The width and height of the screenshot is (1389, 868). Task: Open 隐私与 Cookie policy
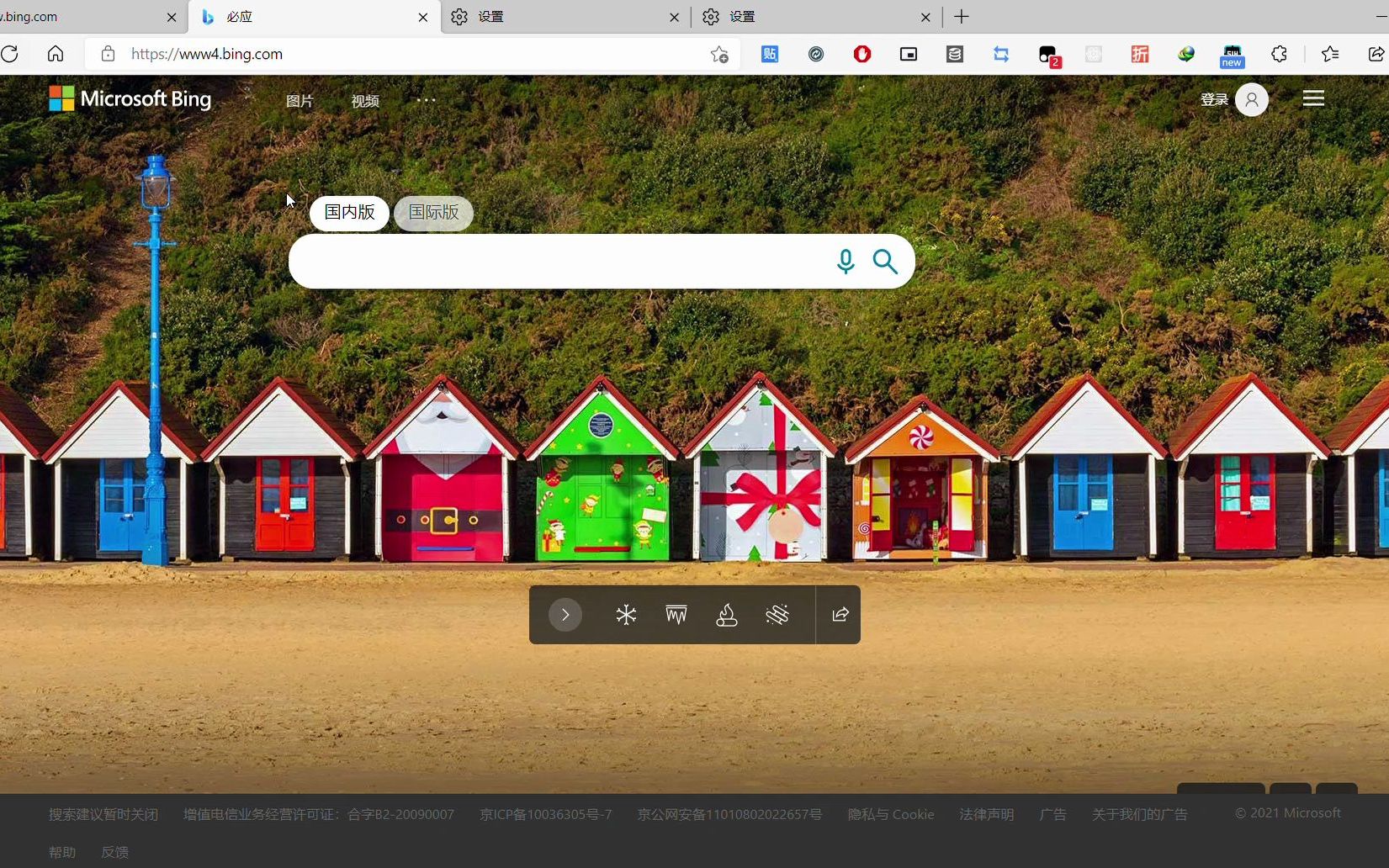[891, 814]
